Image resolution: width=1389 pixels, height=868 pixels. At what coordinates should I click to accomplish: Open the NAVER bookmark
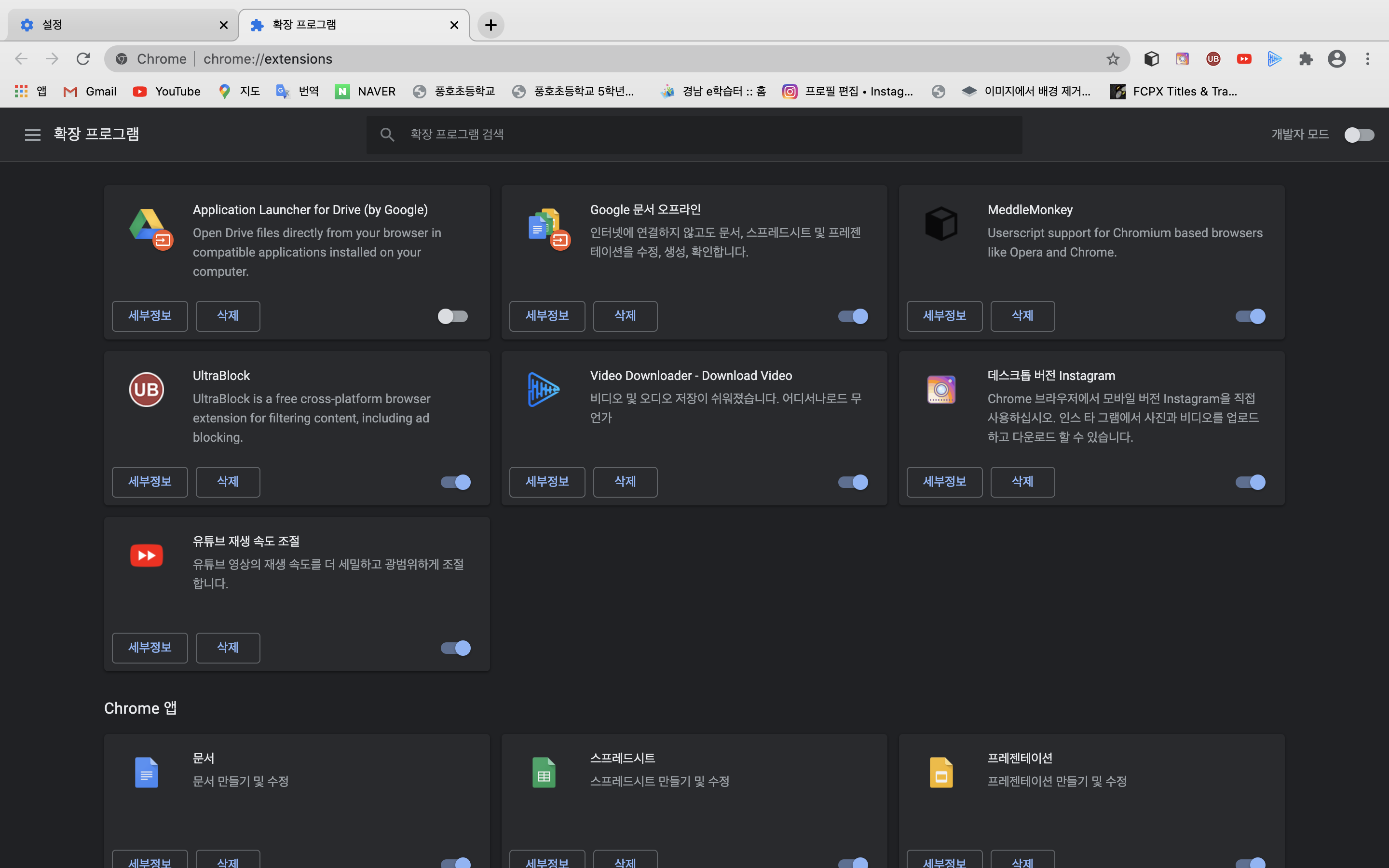[x=366, y=91]
